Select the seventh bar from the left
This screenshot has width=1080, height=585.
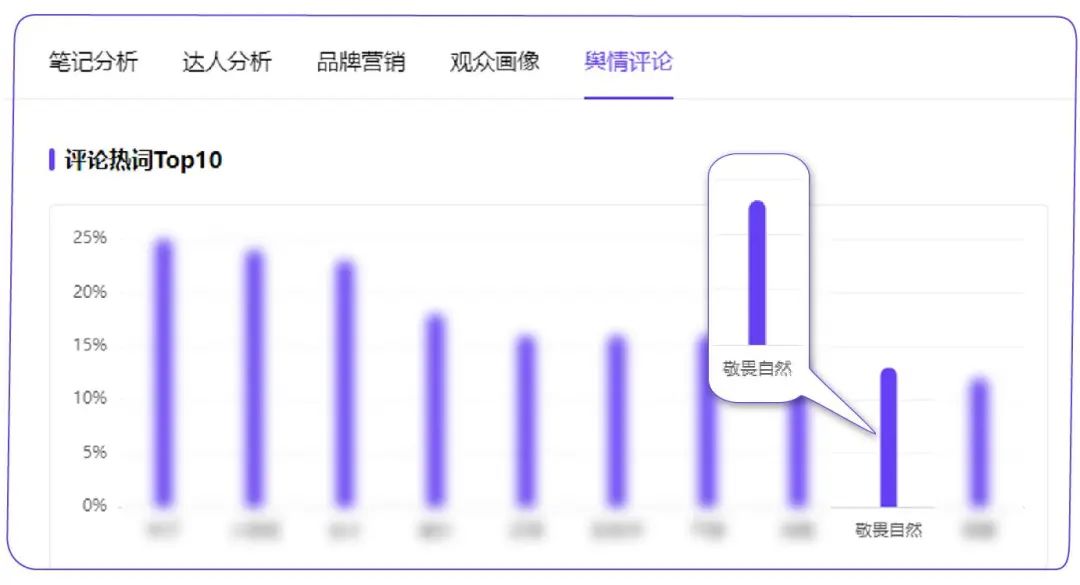click(707, 420)
